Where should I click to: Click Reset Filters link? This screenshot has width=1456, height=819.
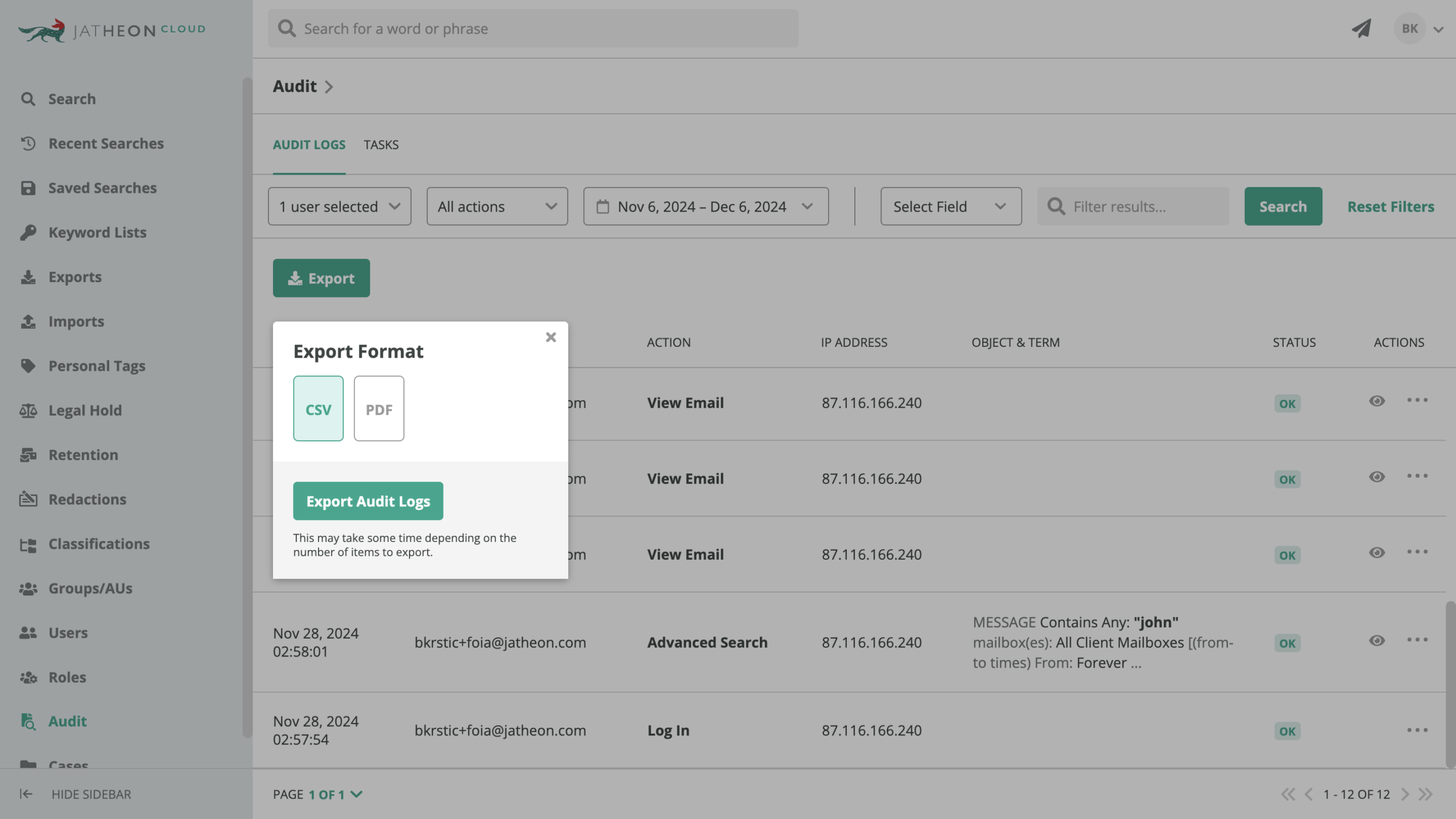point(1391,206)
